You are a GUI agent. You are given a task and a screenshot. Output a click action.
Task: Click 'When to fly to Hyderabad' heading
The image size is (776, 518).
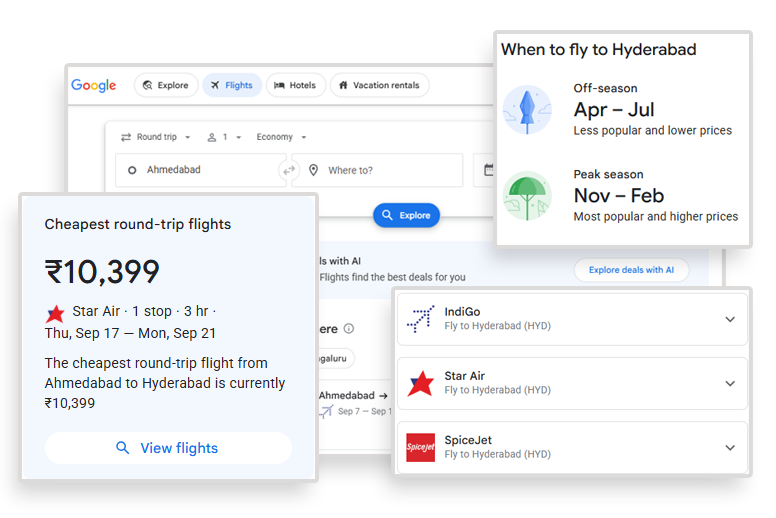pyautogui.click(x=598, y=49)
